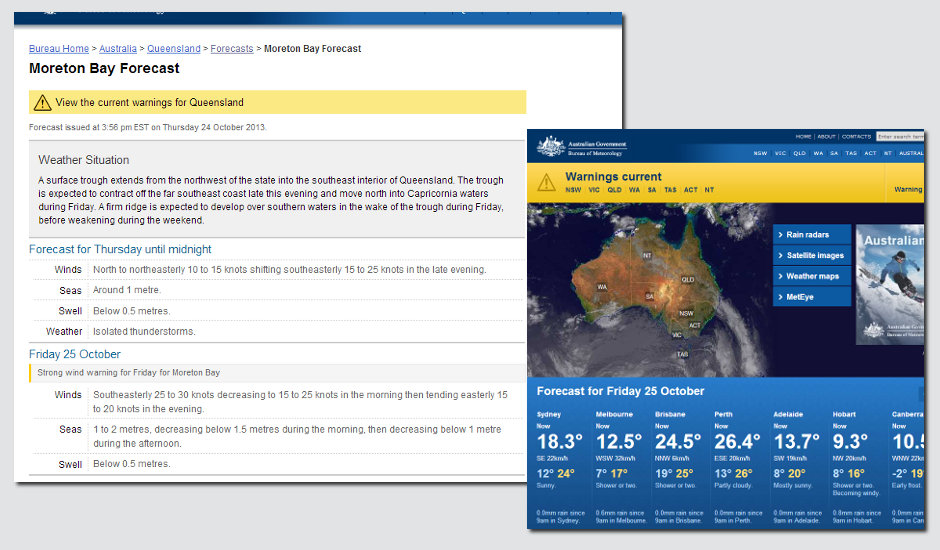Open the Adelaide city forecast
The height and width of the screenshot is (550, 940).
tap(788, 414)
